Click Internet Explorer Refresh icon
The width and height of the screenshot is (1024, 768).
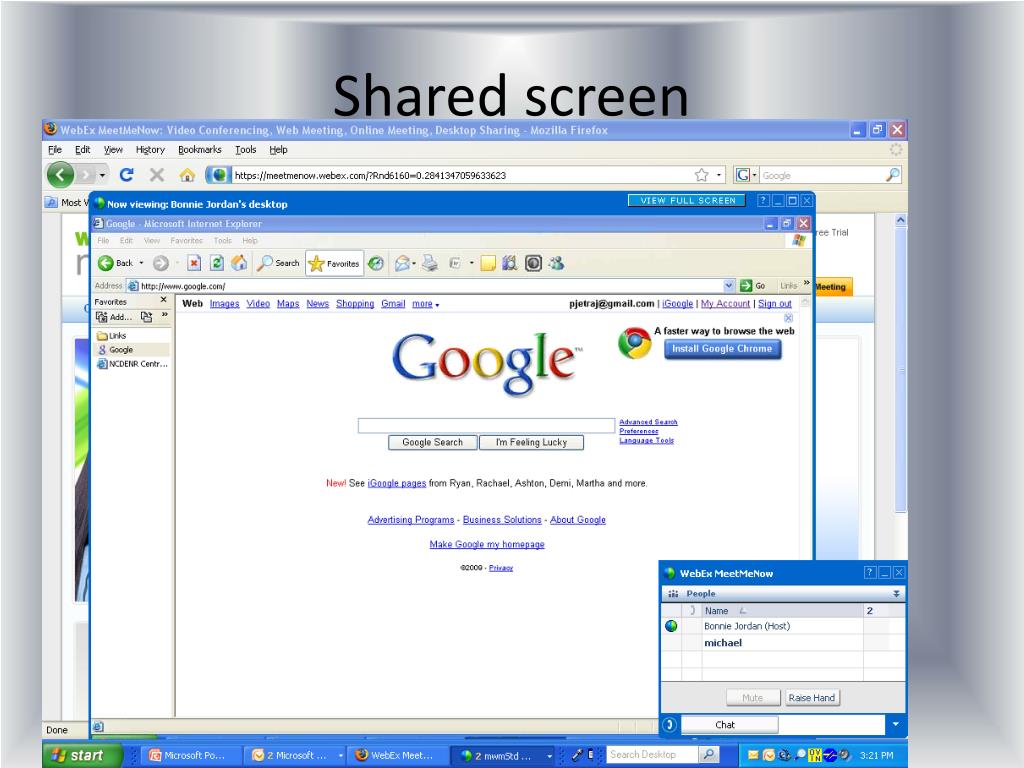pyautogui.click(x=217, y=263)
